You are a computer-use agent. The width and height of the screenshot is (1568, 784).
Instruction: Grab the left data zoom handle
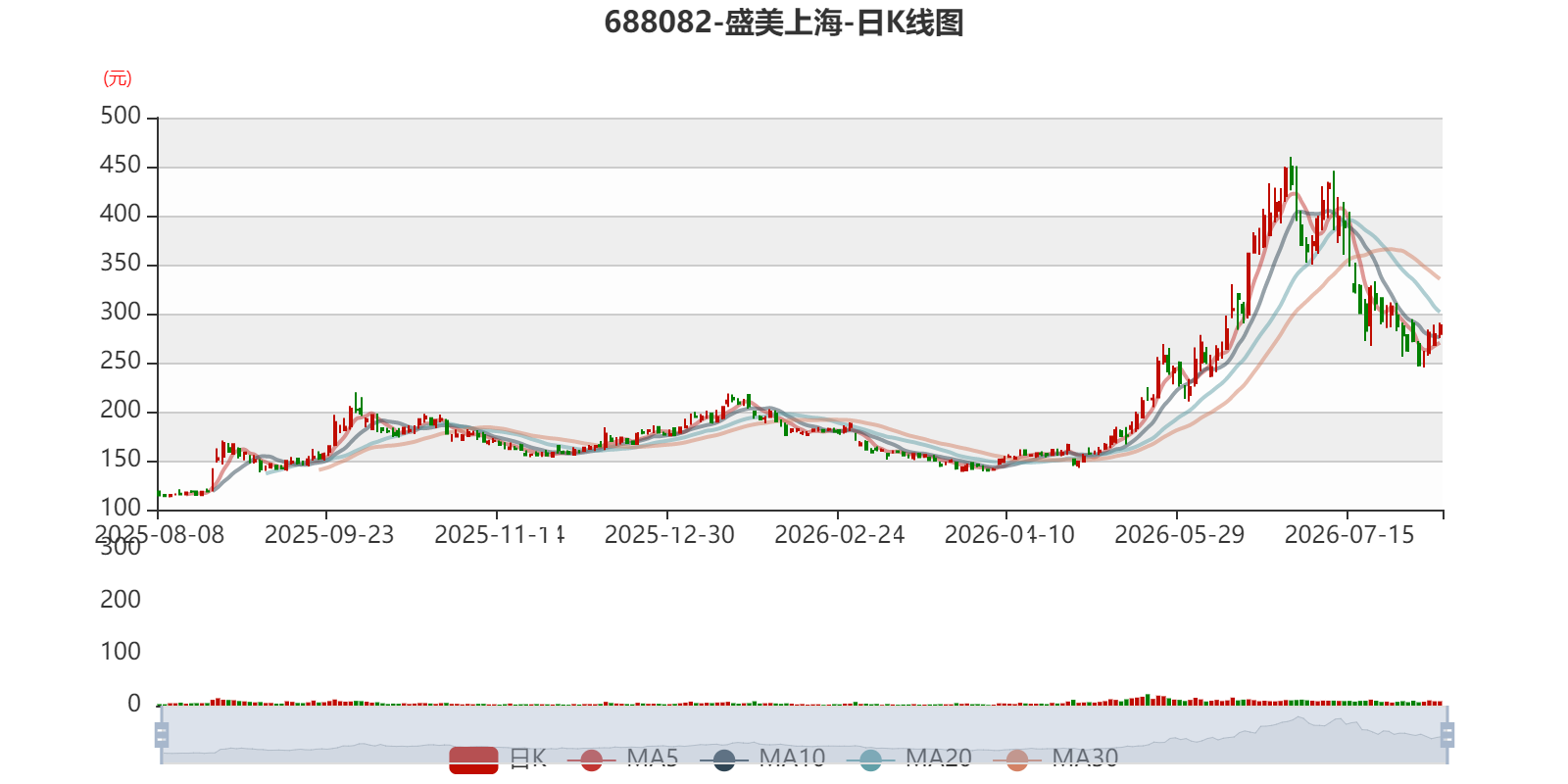pyautogui.click(x=162, y=735)
